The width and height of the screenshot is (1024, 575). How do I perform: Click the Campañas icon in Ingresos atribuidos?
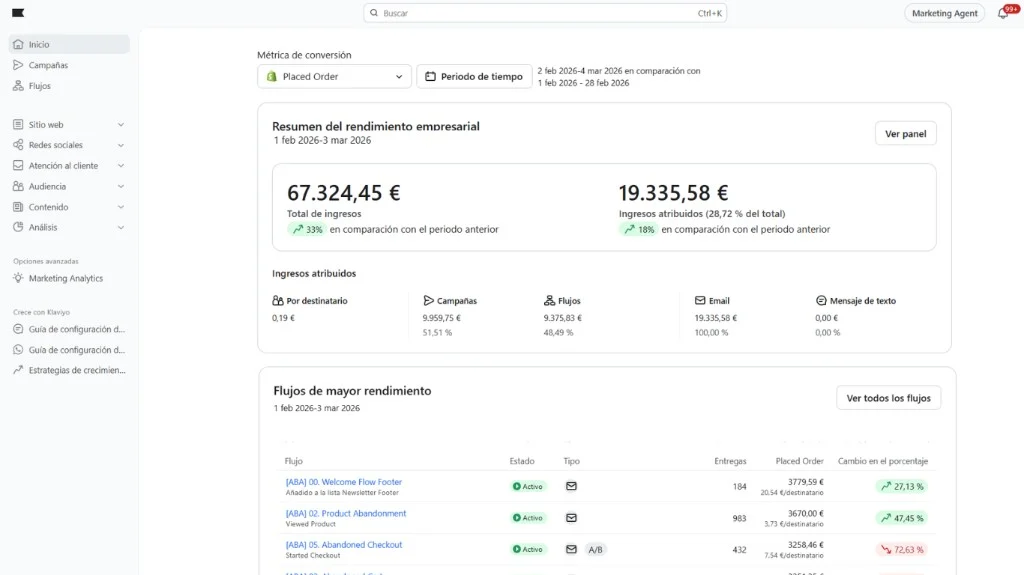(428, 301)
